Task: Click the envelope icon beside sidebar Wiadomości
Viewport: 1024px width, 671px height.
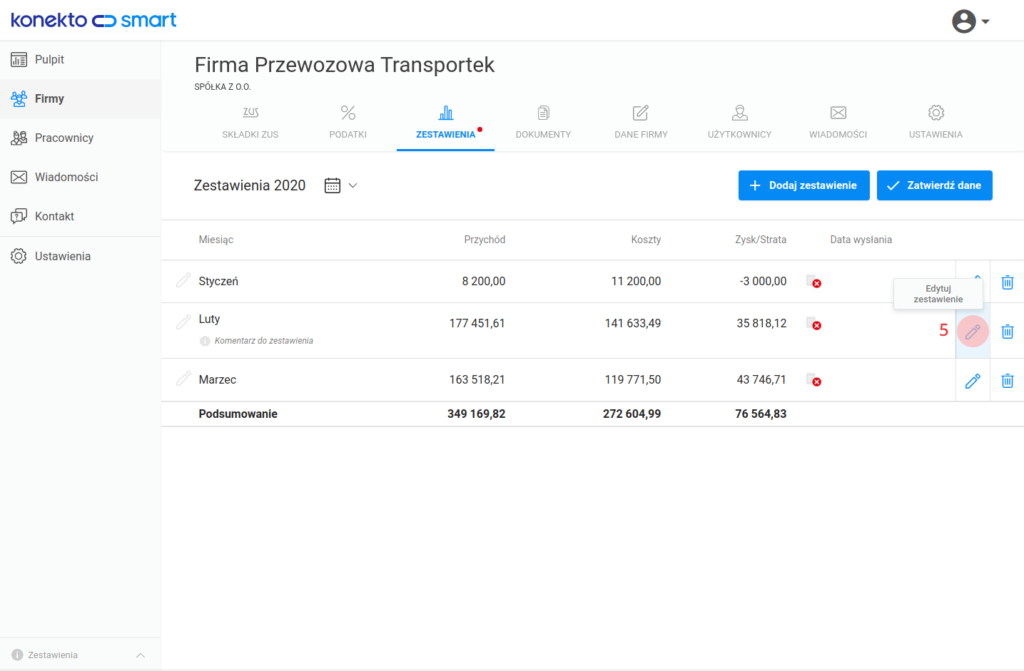Action: click(x=19, y=177)
